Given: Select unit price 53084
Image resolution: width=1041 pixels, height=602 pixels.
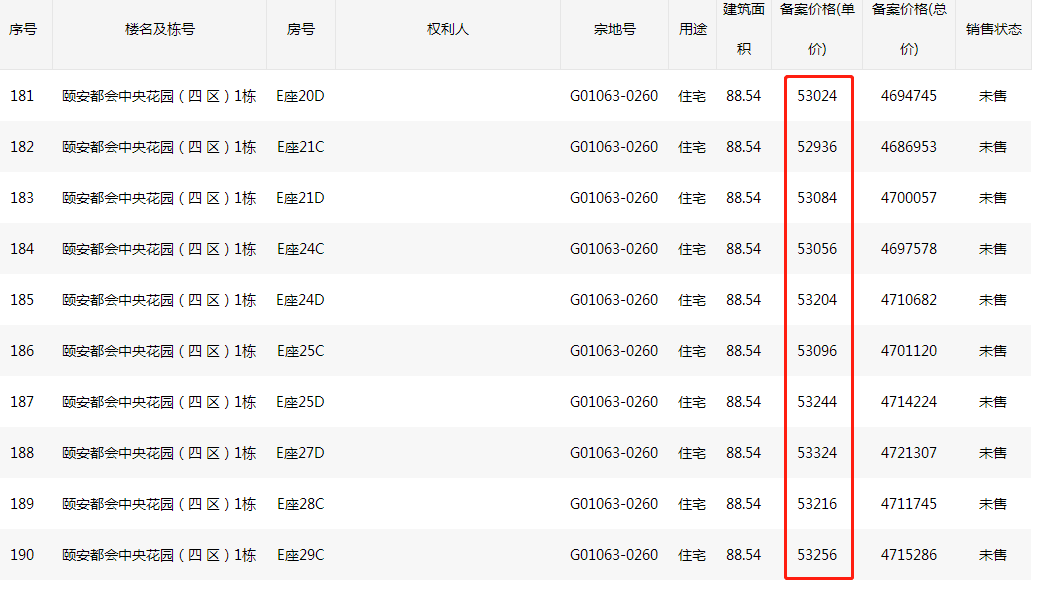Looking at the screenshot, I should pyautogui.click(x=817, y=198).
